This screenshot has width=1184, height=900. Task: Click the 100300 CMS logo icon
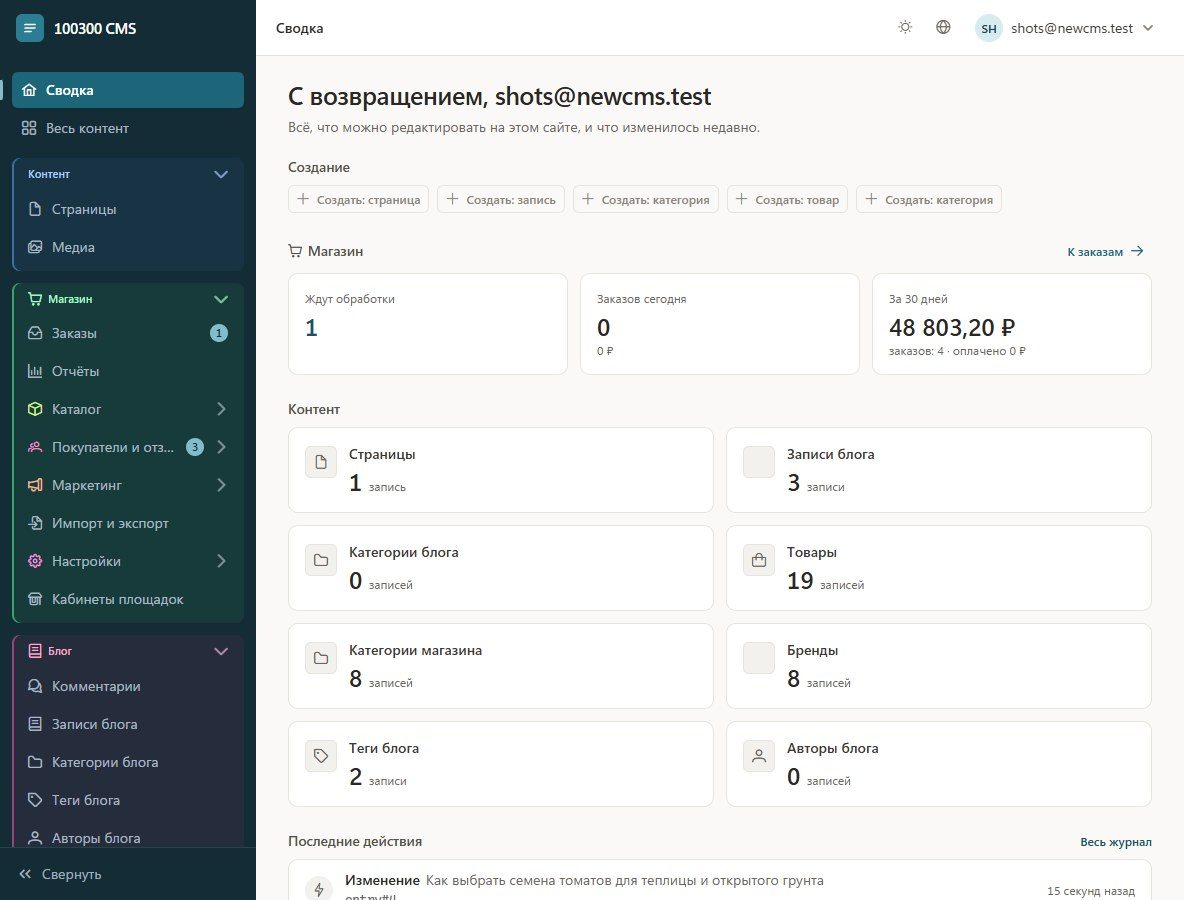point(29,28)
